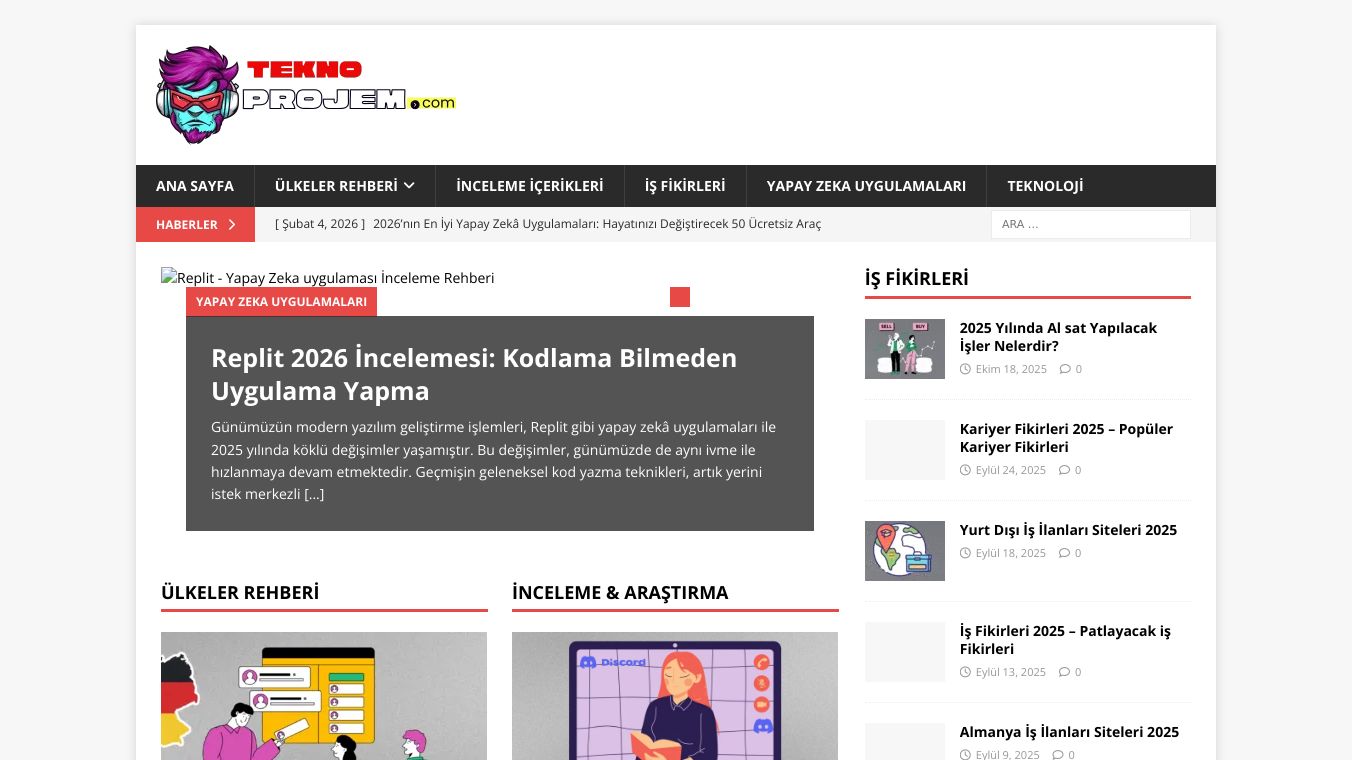Click the comment icon on the Yurt Dışı post
Screen dimensions: 1352x760
point(1064,553)
